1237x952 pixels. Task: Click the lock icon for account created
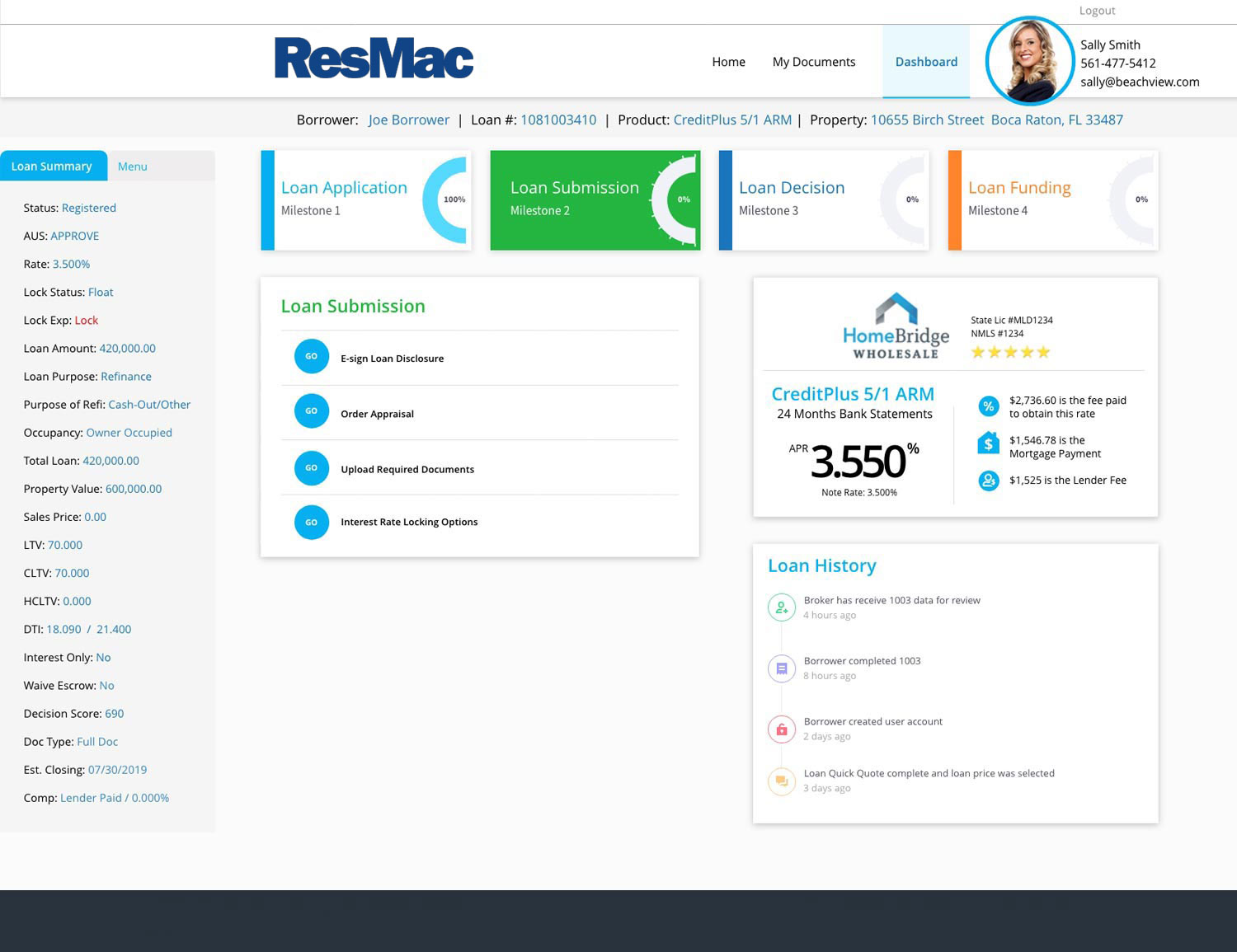click(781, 729)
